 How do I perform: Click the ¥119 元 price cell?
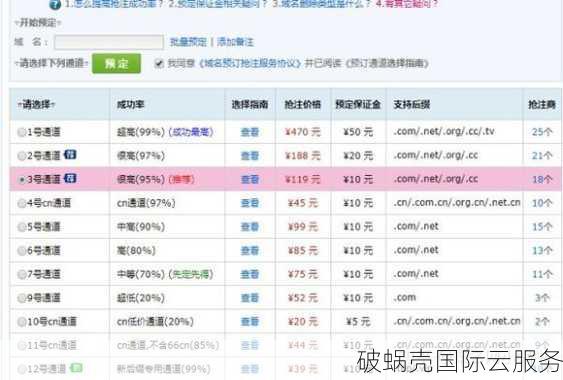(302, 180)
